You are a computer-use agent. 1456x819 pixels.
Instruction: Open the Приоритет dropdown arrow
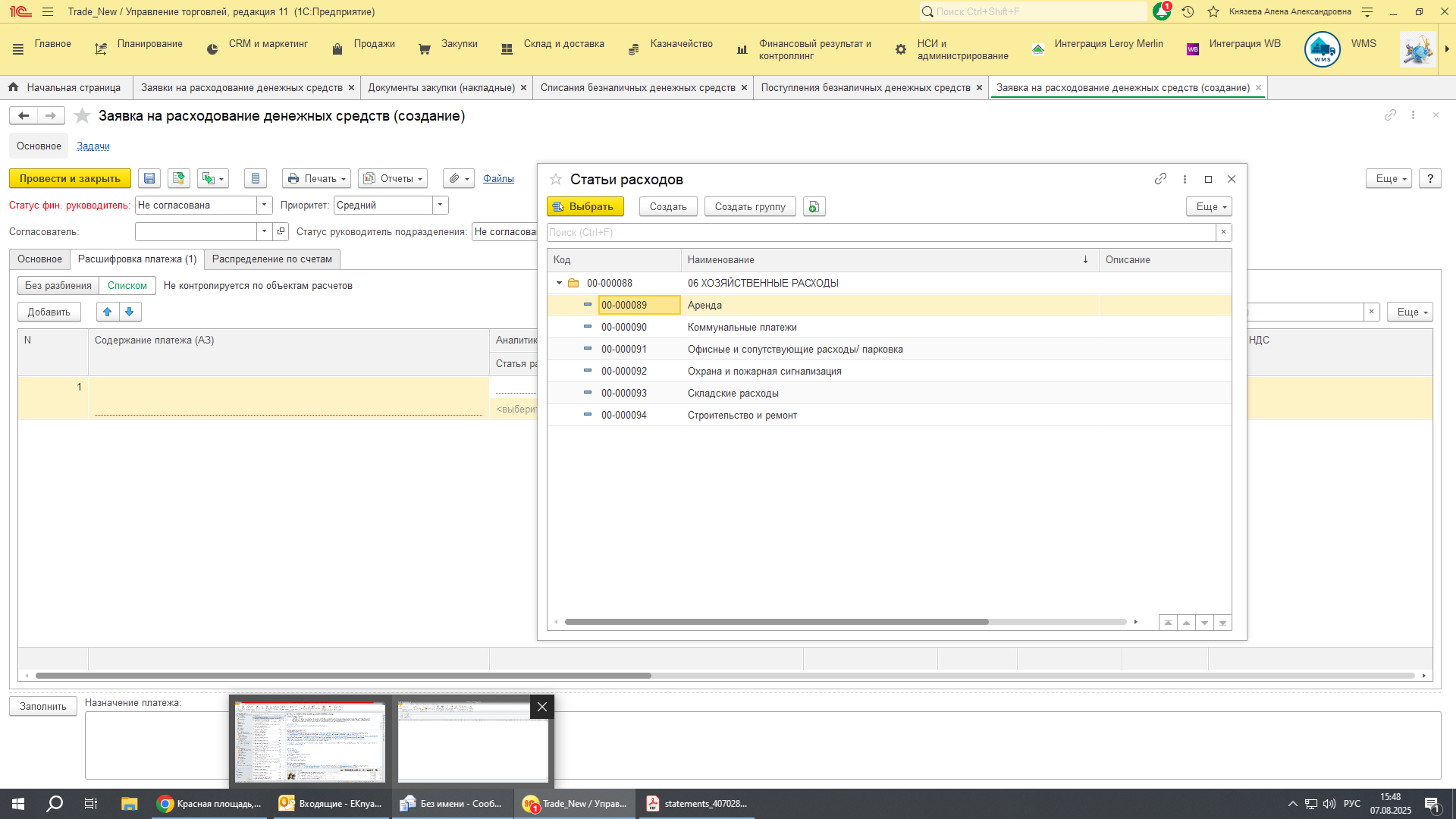(x=440, y=205)
